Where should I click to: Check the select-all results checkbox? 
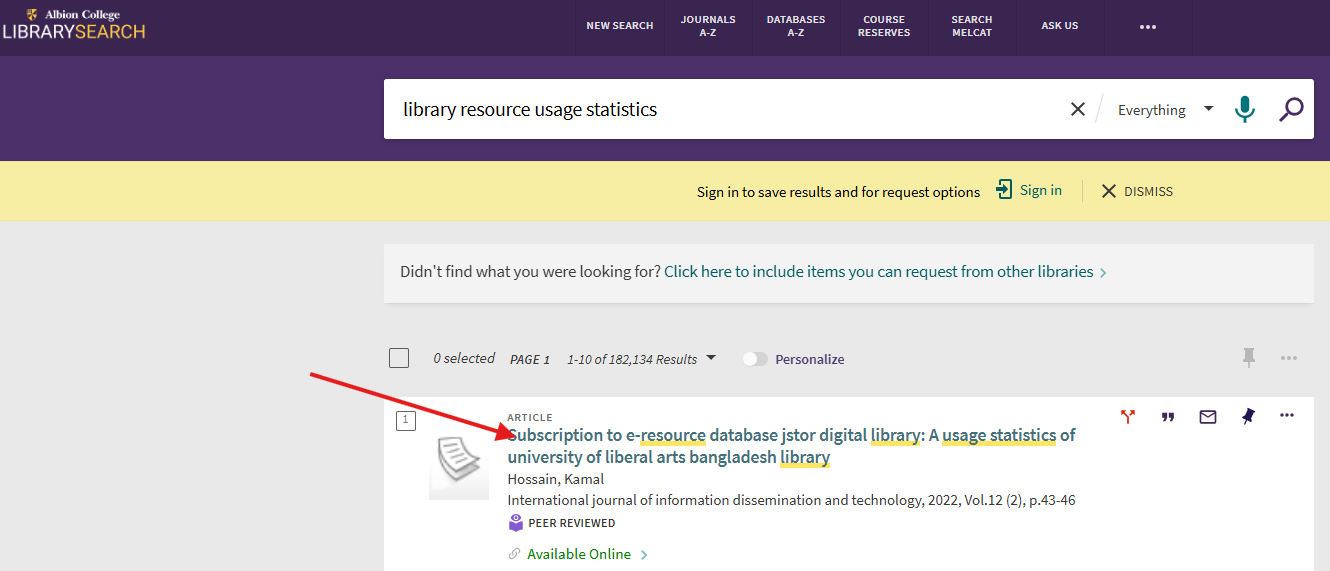coord(399,358)
